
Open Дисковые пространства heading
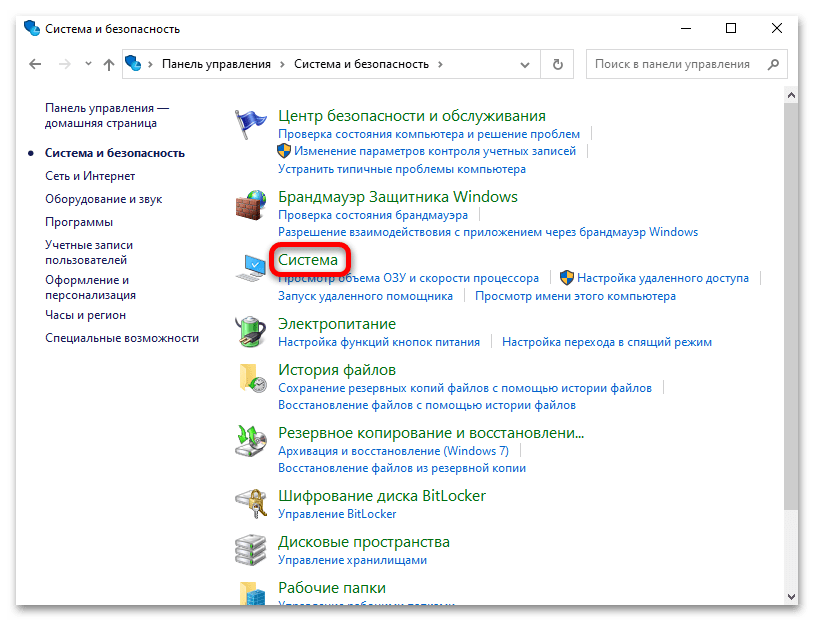pos(363,542)
